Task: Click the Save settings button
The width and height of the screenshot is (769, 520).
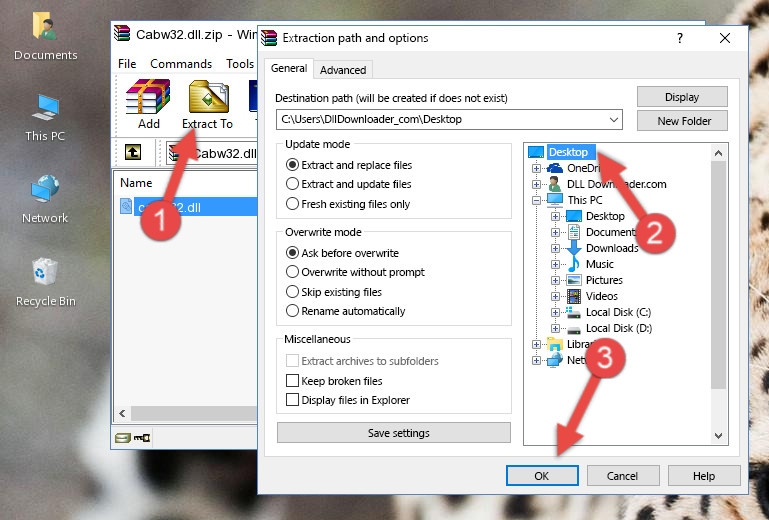Action: point(394,433)
